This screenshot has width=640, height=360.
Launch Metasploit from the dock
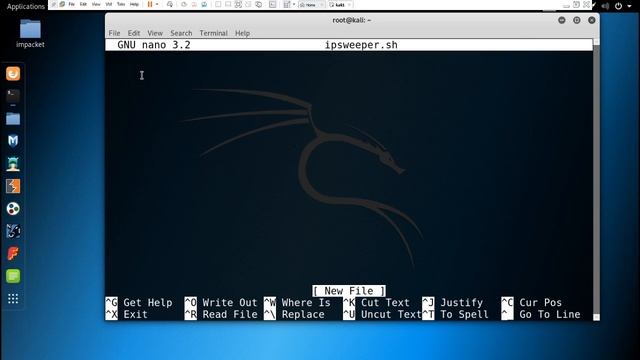(13, 141)
